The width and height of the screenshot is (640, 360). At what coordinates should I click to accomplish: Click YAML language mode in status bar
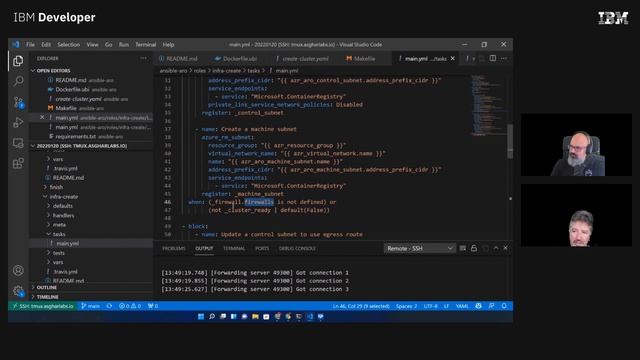coord(462,306)
